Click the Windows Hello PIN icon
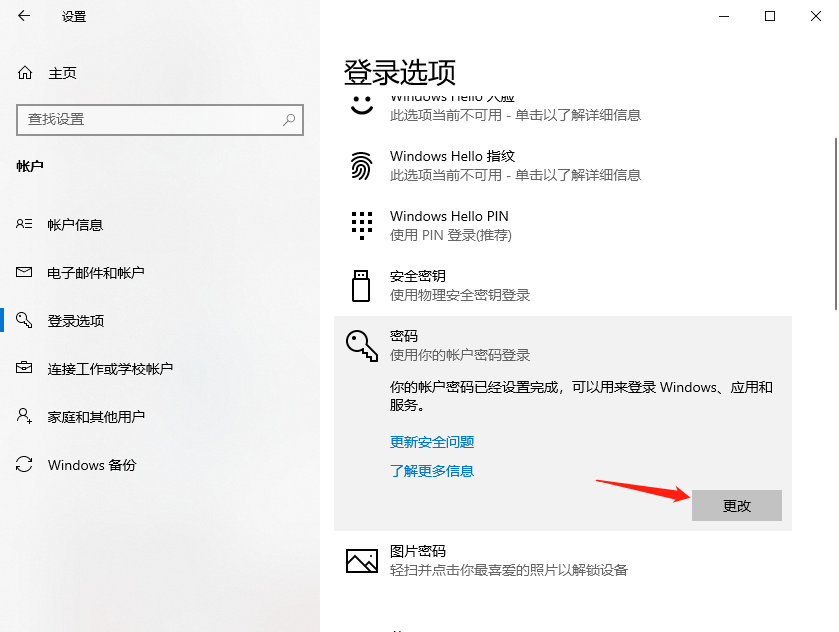Screen dimensions: 839x632 click(361, 225)
